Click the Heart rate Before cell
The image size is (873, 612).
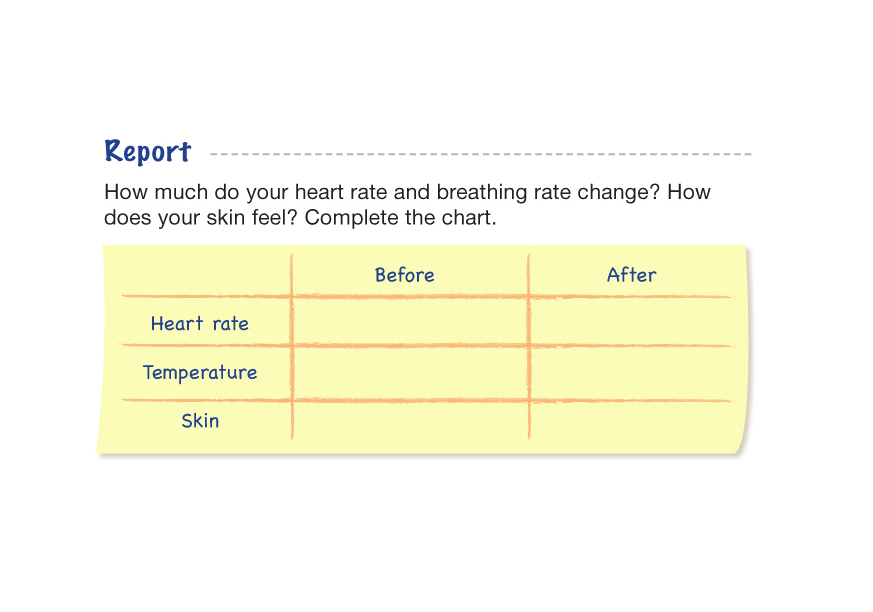click(x=410, y=322)
